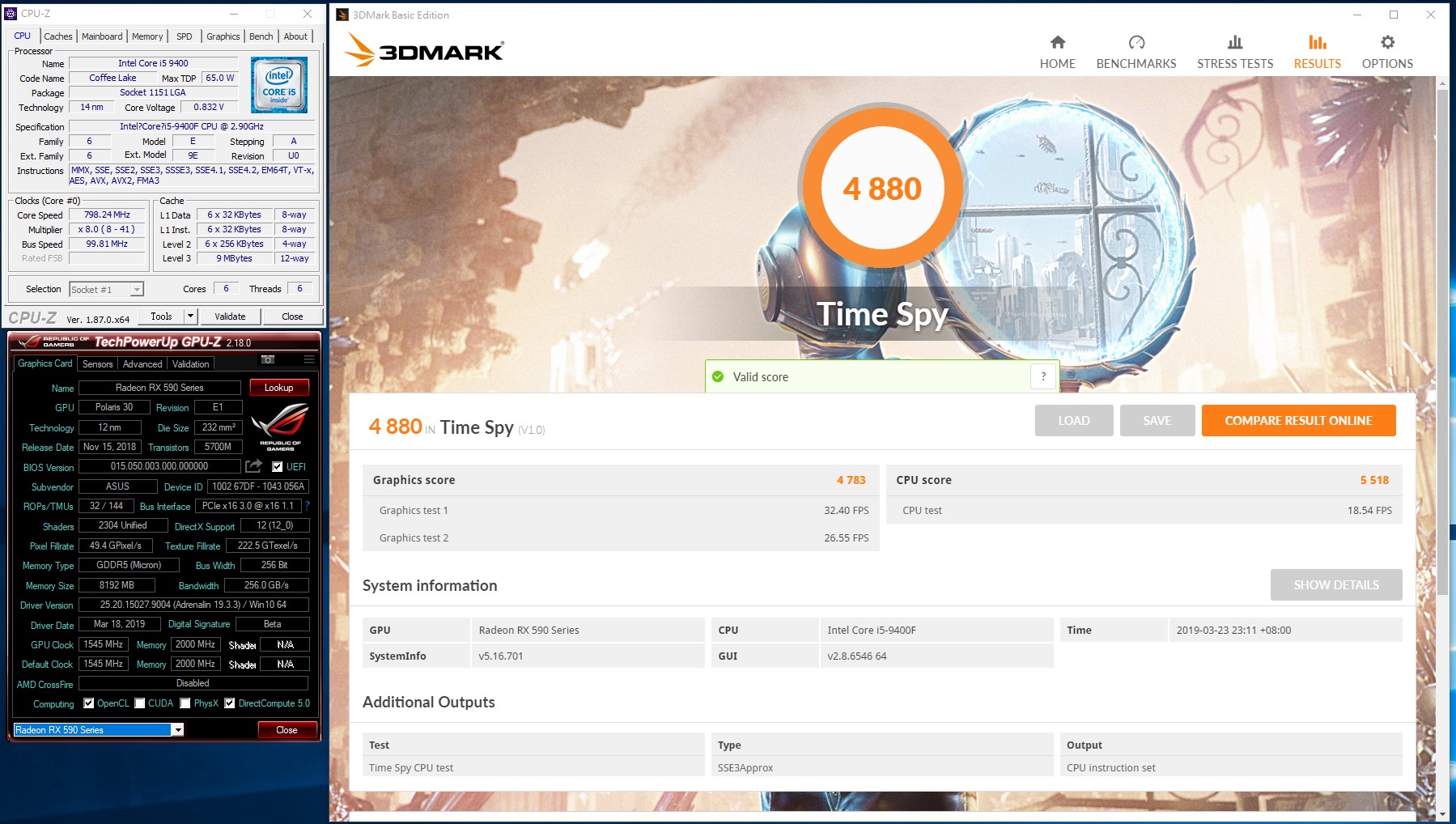Switch to the SPD tab in CPU-Z
Image resolution: width=1456 pixels, height=824 pixels.
[x=185, y=36]
